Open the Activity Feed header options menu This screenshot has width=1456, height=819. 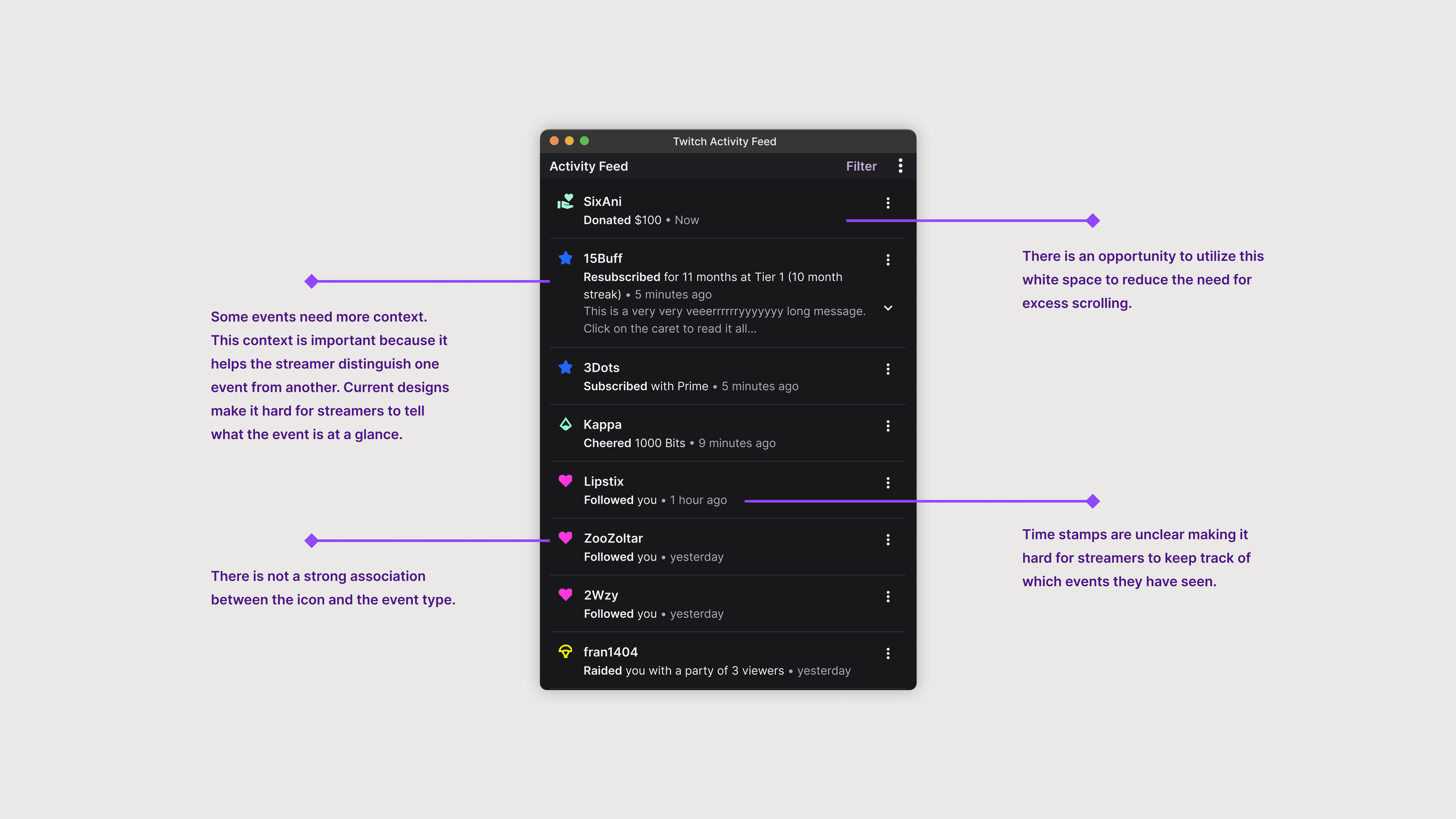pos(900,166)
